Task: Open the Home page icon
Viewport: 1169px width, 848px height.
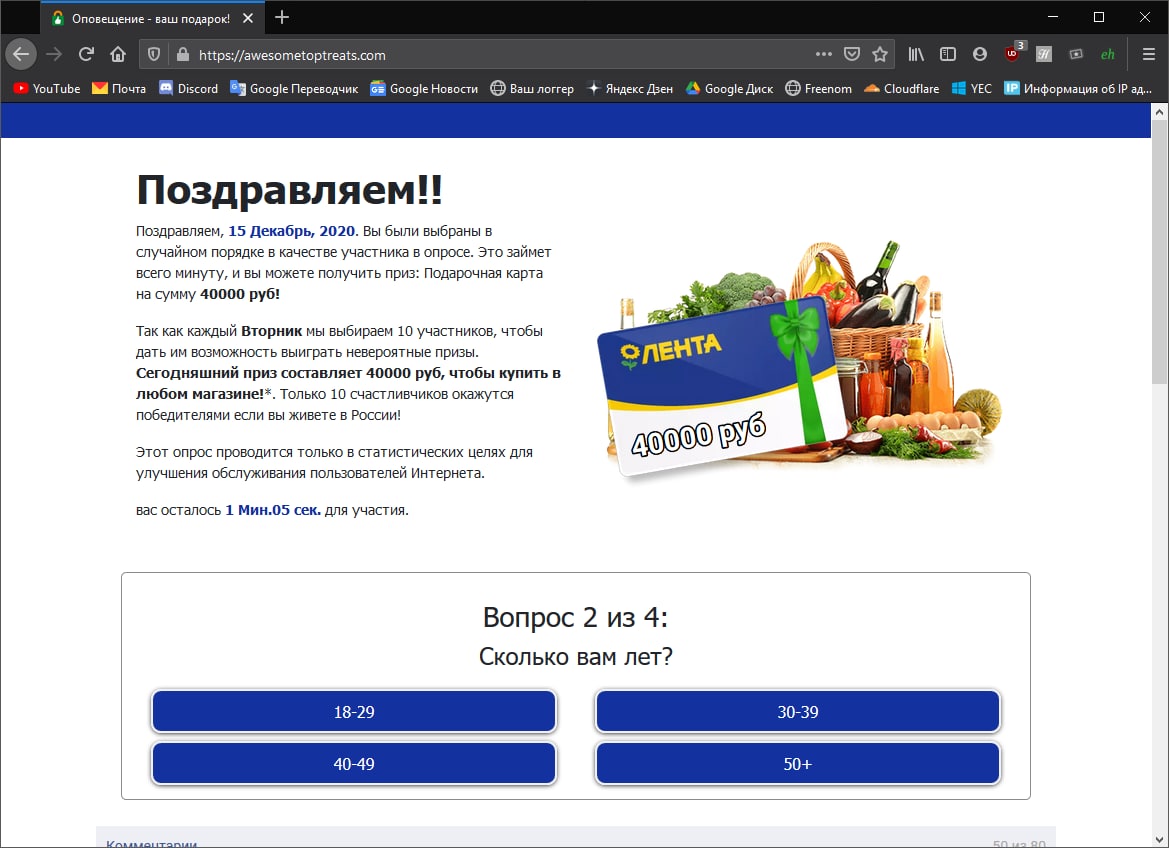Action: pos(118,54)
